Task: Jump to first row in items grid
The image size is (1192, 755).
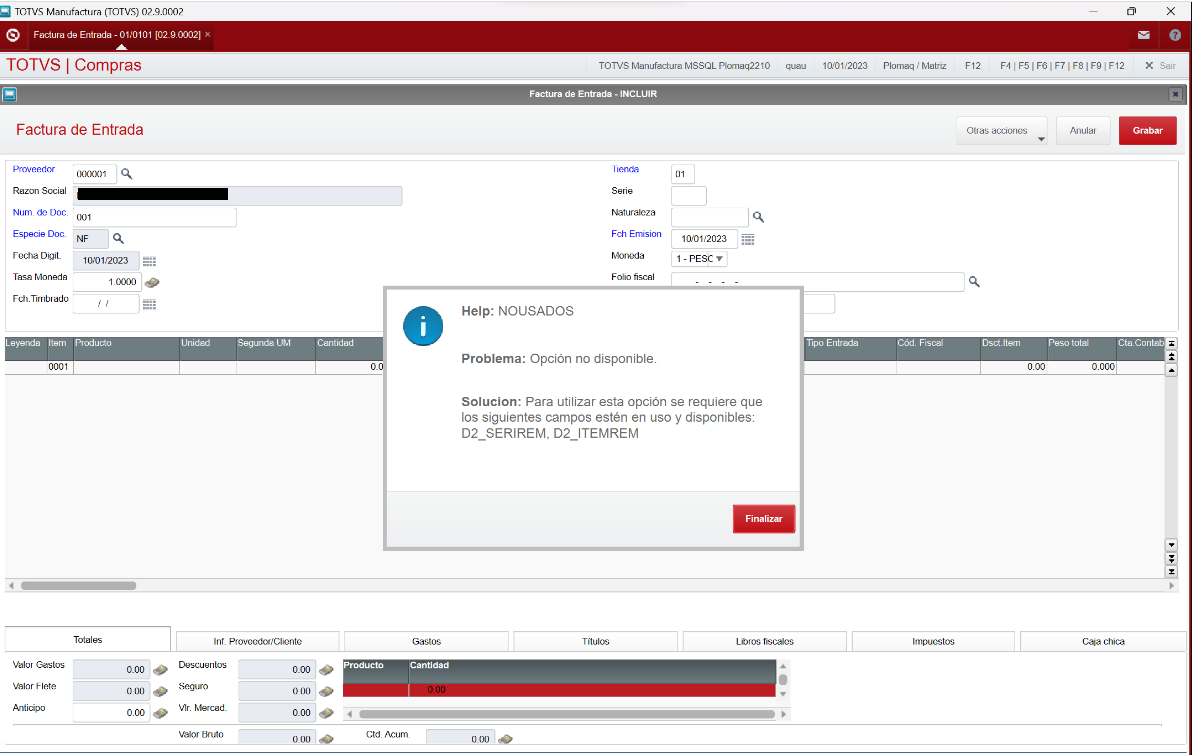Action: (x=1171, y=344)
